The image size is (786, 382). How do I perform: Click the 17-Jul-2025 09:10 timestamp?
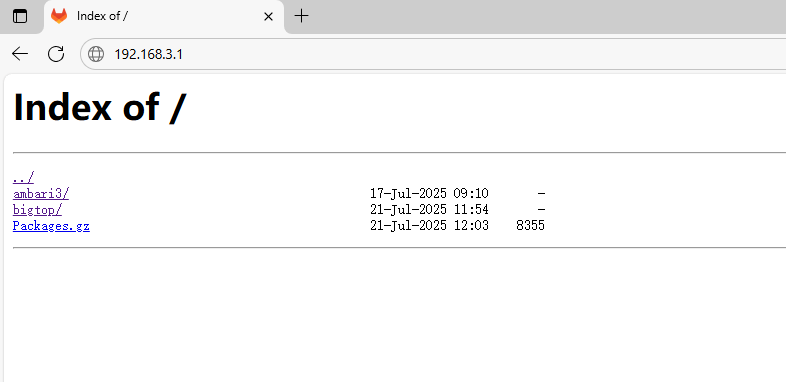point(429,193)
